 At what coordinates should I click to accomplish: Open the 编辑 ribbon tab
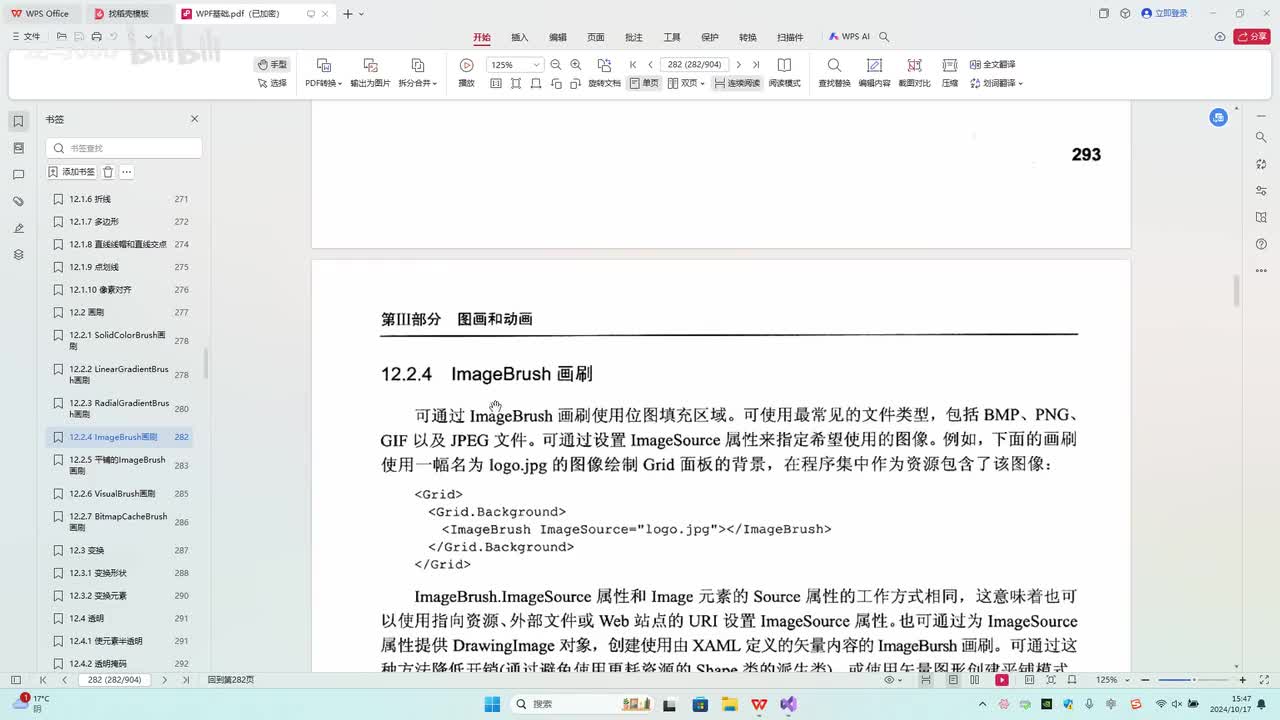[x=558, y=37]
